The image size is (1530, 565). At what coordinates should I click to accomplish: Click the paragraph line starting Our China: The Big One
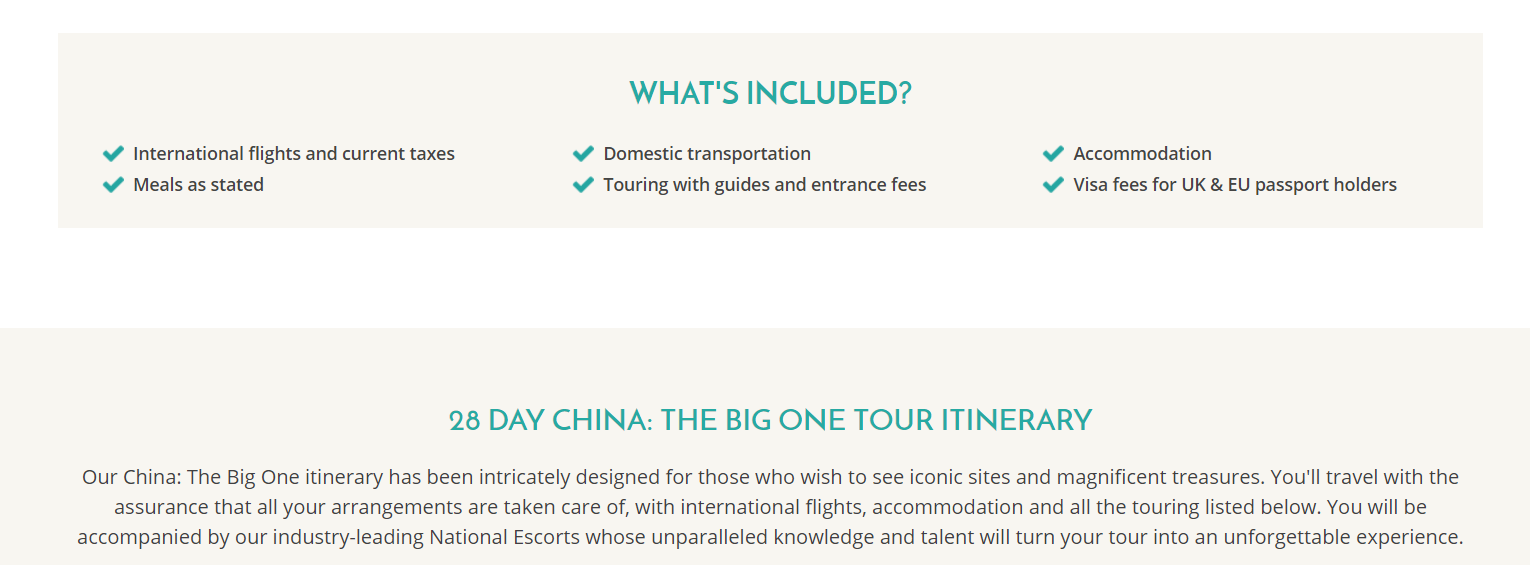click(770, 477)
